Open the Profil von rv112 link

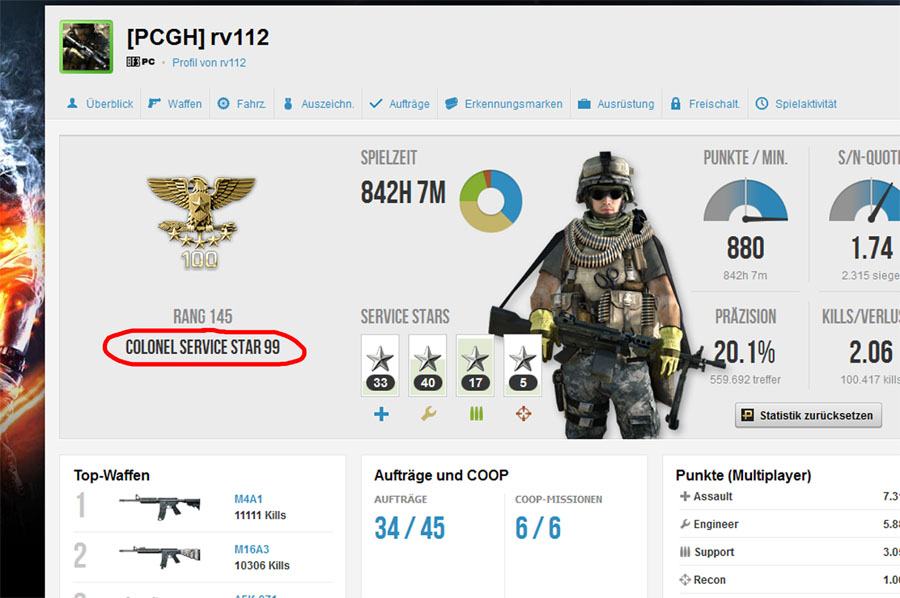click(209, 63)
